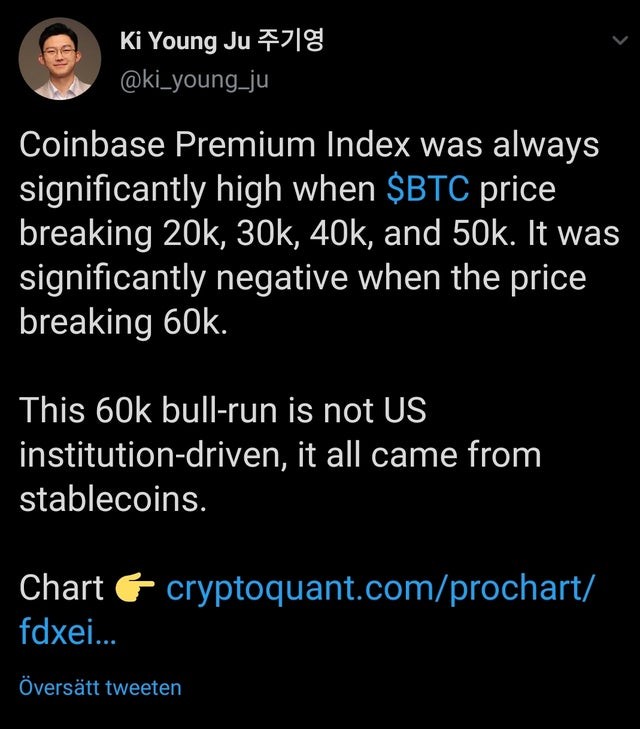
Task: Click the word stablecoins in tweet
Action: tap(113, 499)
